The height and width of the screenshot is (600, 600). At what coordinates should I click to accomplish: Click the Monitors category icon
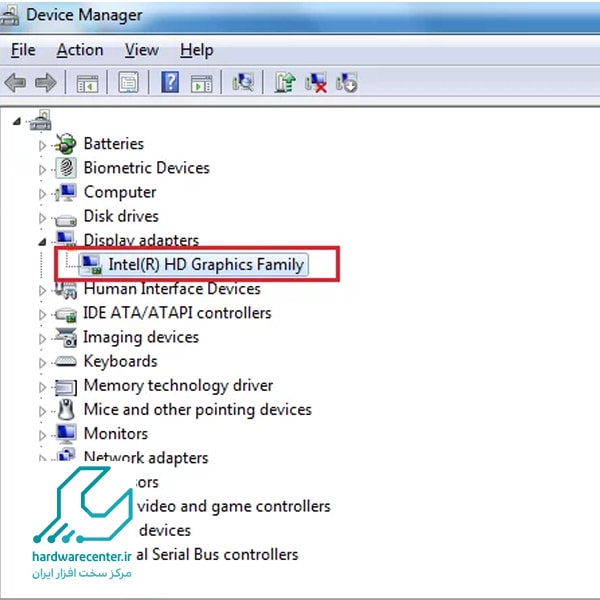66,434
